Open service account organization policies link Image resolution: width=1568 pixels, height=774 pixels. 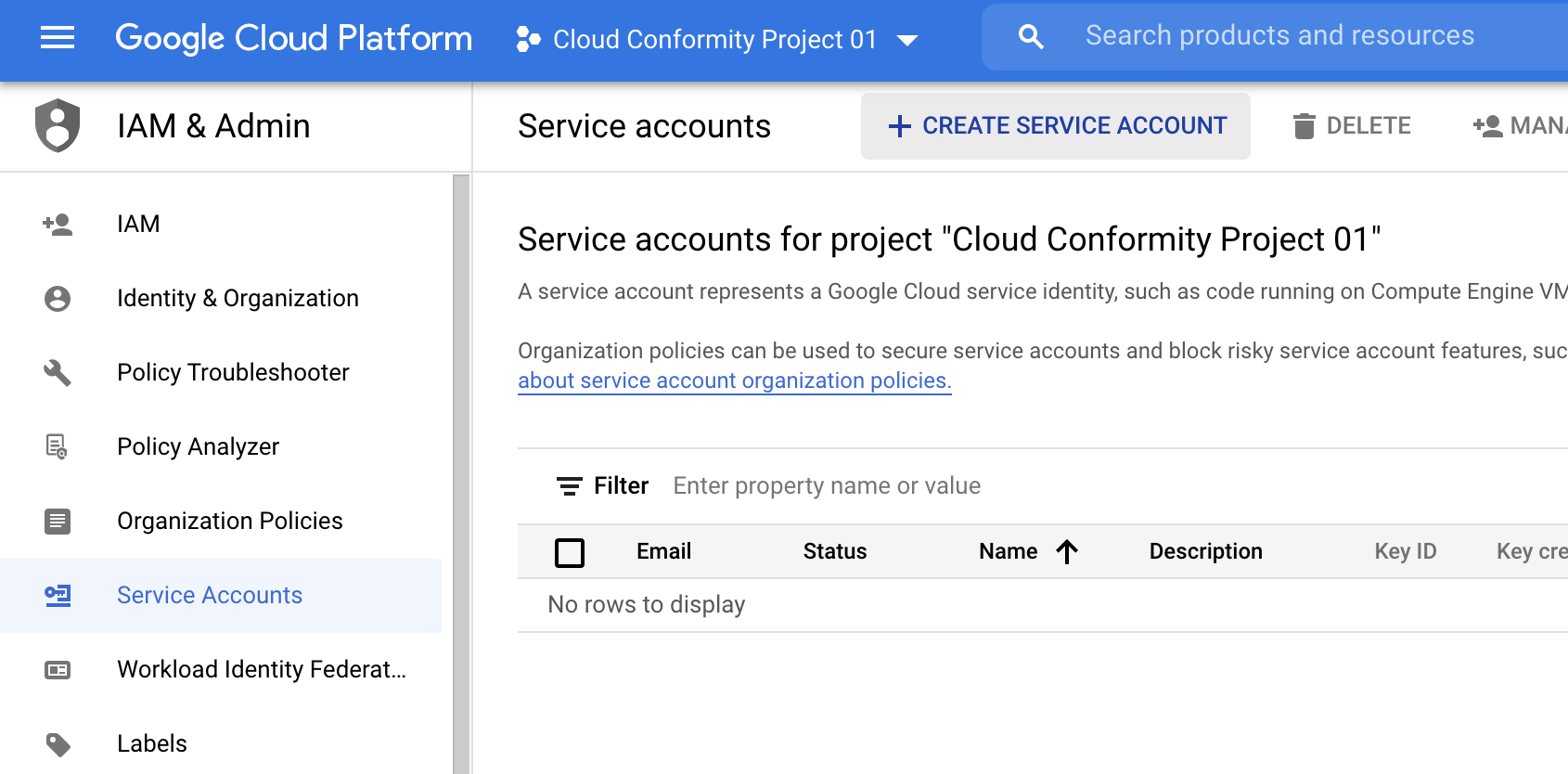734,381
